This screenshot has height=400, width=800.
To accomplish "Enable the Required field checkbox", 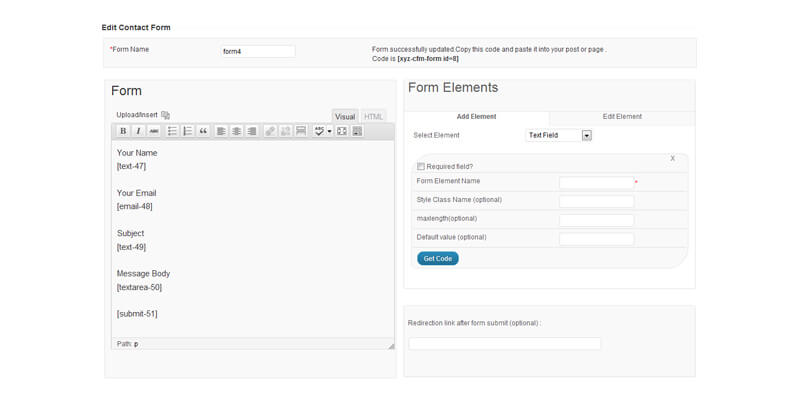I will tap(421, 167).
